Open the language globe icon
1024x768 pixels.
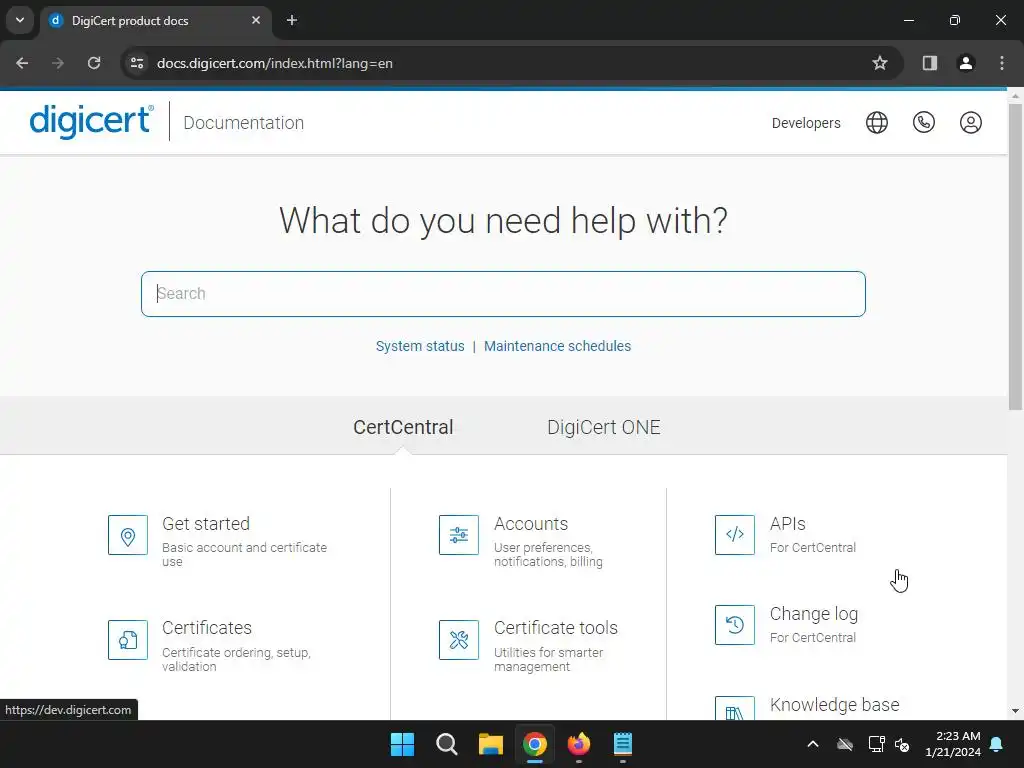tap(876, 123)
